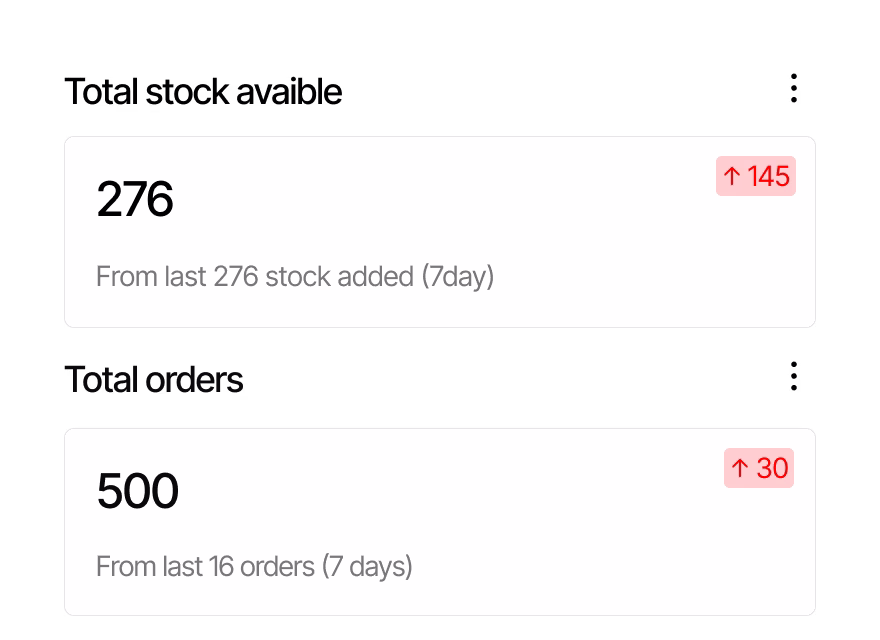880x640 pixels.
Task: Click "From last" in the stock card caption
Action: point(151,276)
